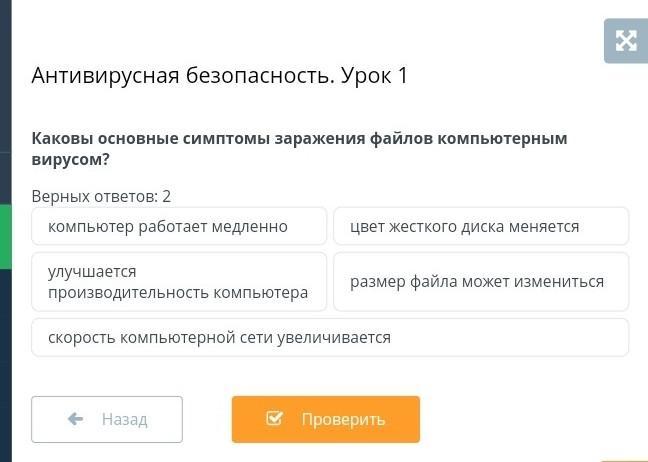The image size is (648, 462).
Task: Click the word "вирусом?" in the question
Action: point(70,159)
